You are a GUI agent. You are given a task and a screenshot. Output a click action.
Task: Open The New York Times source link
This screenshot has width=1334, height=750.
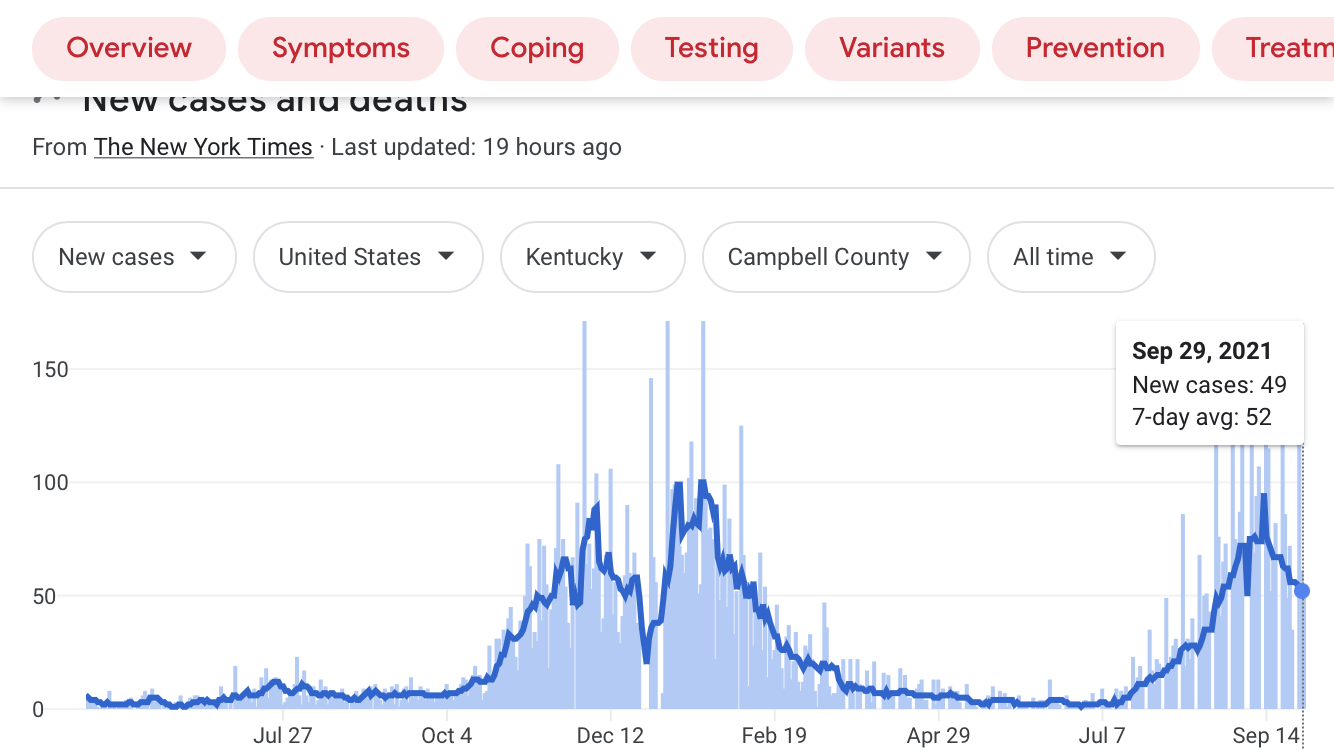pos(203,147)
